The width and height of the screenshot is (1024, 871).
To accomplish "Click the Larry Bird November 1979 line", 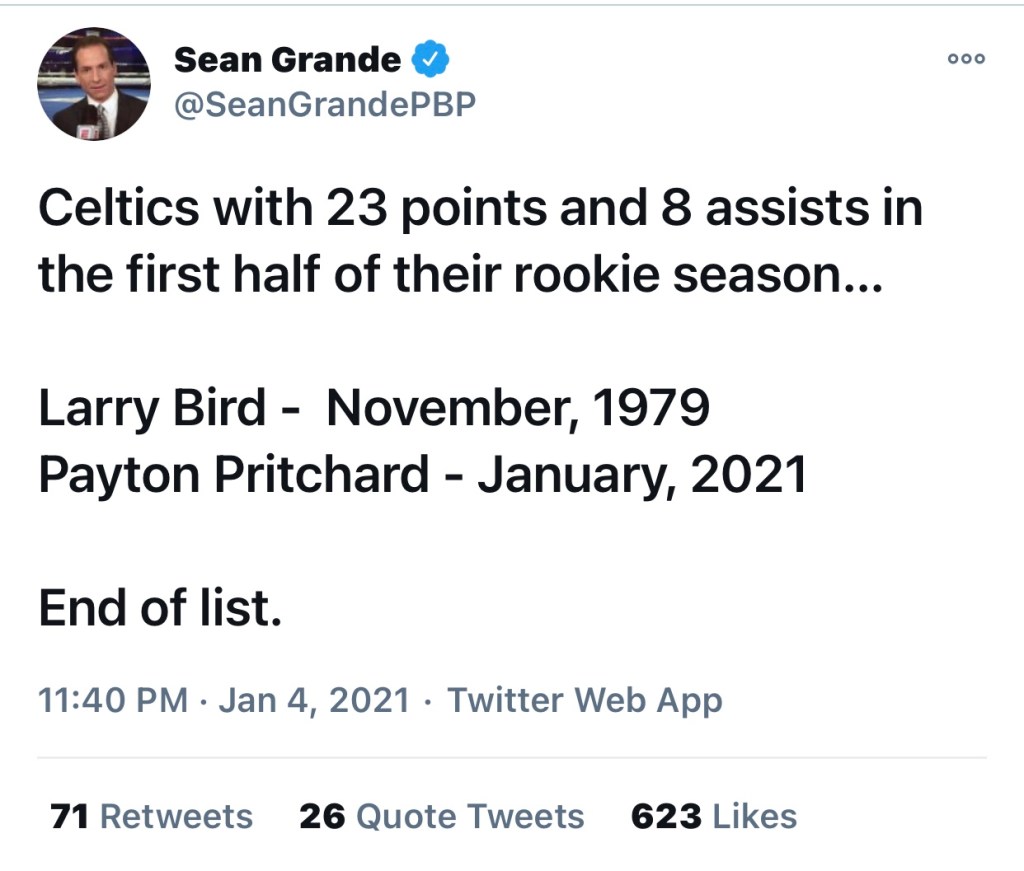I will pyautogui.click(x=373, y=408).
